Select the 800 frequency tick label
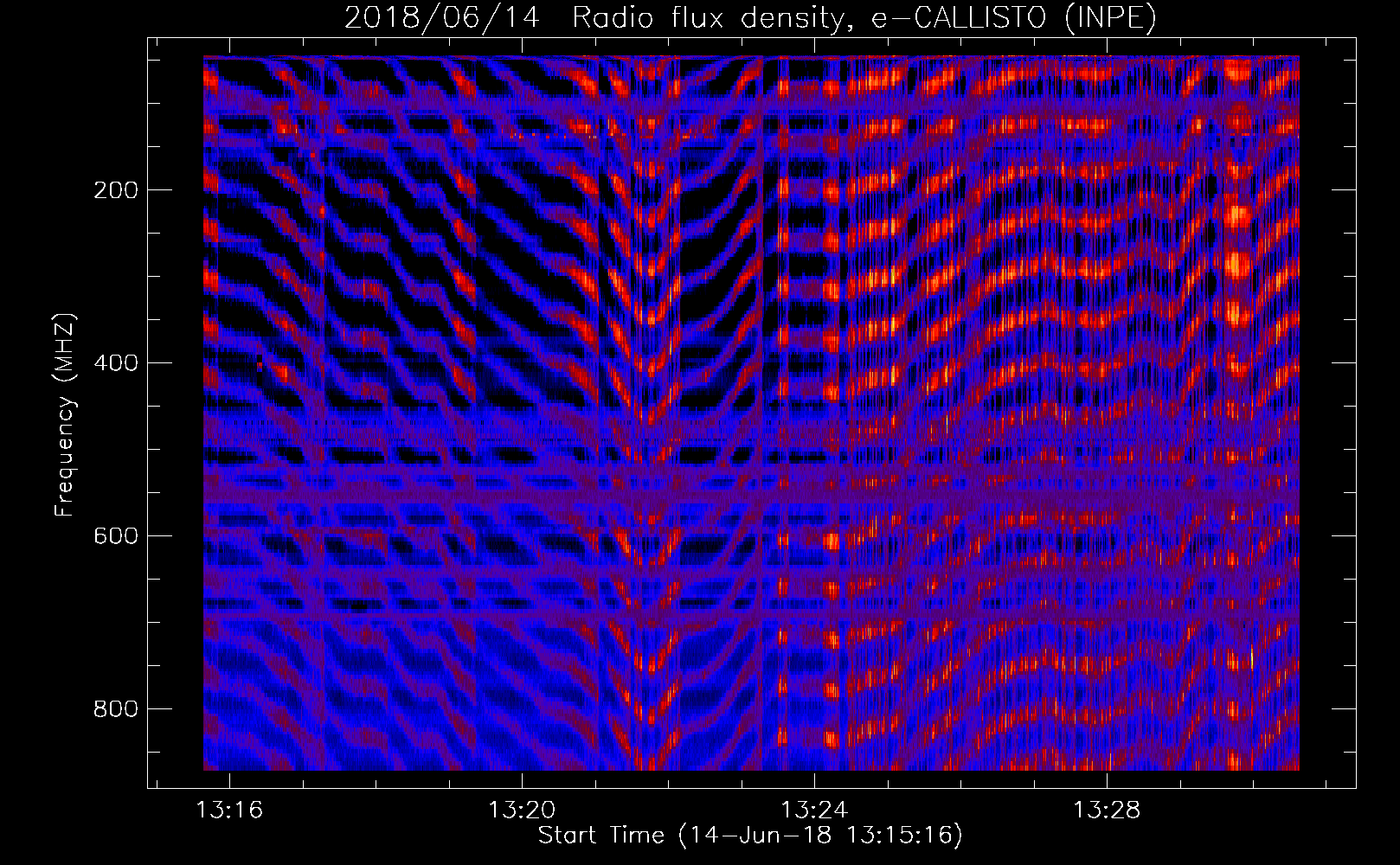The width and height of the screenshot is (1400, 865). (x=116, y=709)
